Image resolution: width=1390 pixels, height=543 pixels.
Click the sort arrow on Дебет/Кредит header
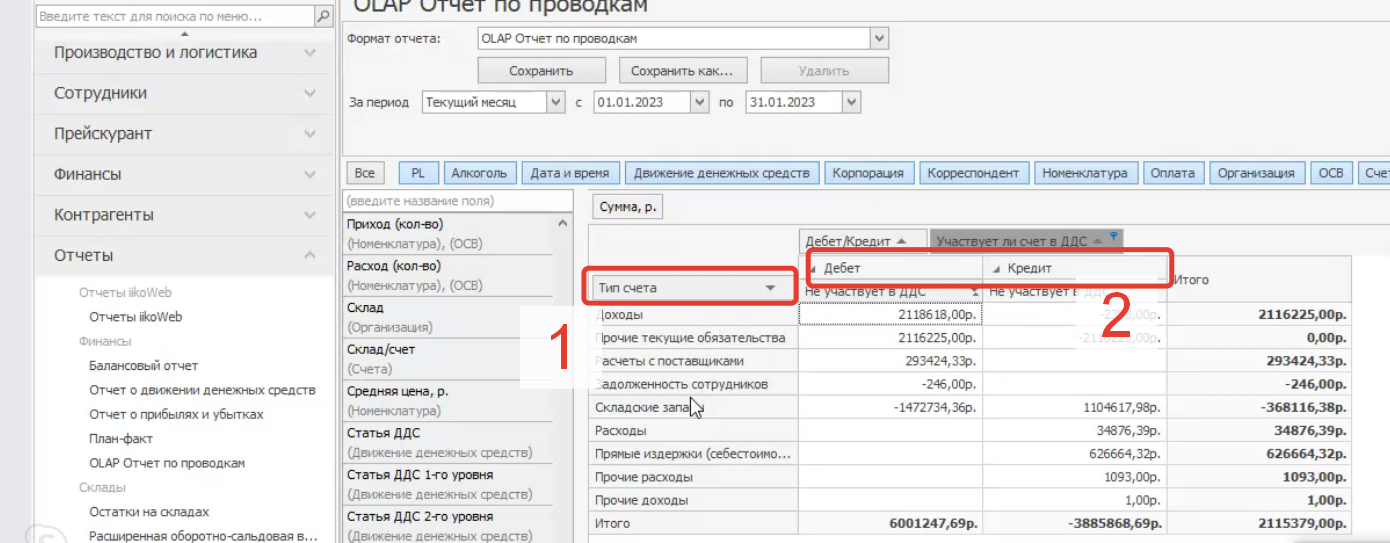coord(904,241)
